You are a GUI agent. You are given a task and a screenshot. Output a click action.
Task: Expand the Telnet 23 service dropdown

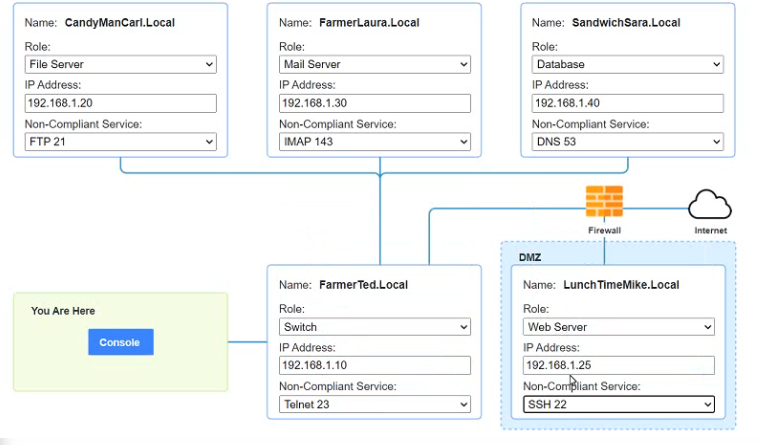pyautogui.click(x=375, y=404)
